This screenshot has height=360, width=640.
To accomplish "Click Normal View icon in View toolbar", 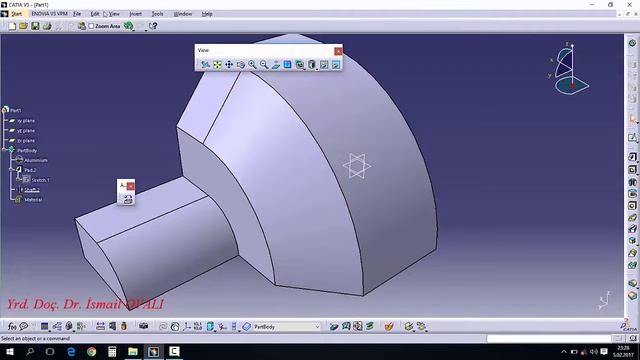I will pyautogui.click(x=276, y=64).
